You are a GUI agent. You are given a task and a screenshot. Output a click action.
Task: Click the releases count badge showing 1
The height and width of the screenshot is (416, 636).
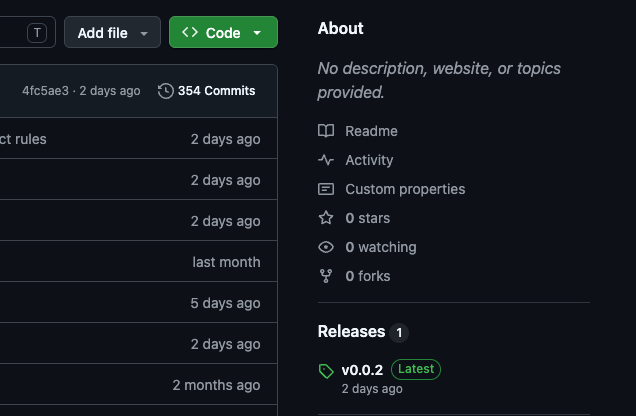click(x=399, y=333)
